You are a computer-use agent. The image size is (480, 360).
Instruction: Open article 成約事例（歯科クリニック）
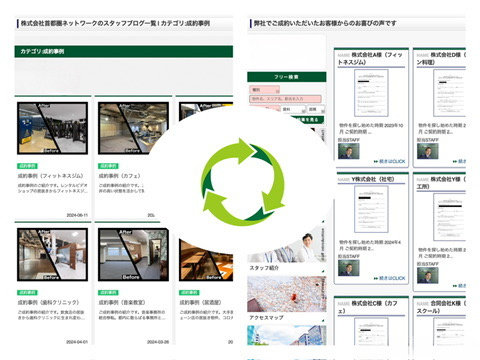coord(48,302)
